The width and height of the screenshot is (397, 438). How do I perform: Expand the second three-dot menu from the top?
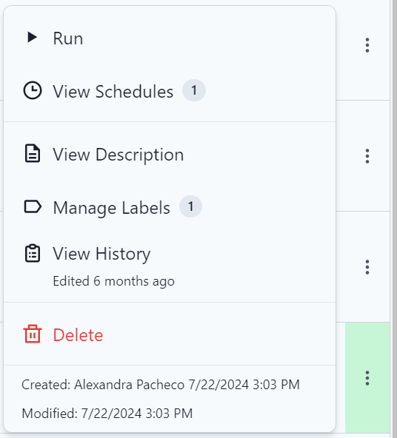tap(367, 156)
